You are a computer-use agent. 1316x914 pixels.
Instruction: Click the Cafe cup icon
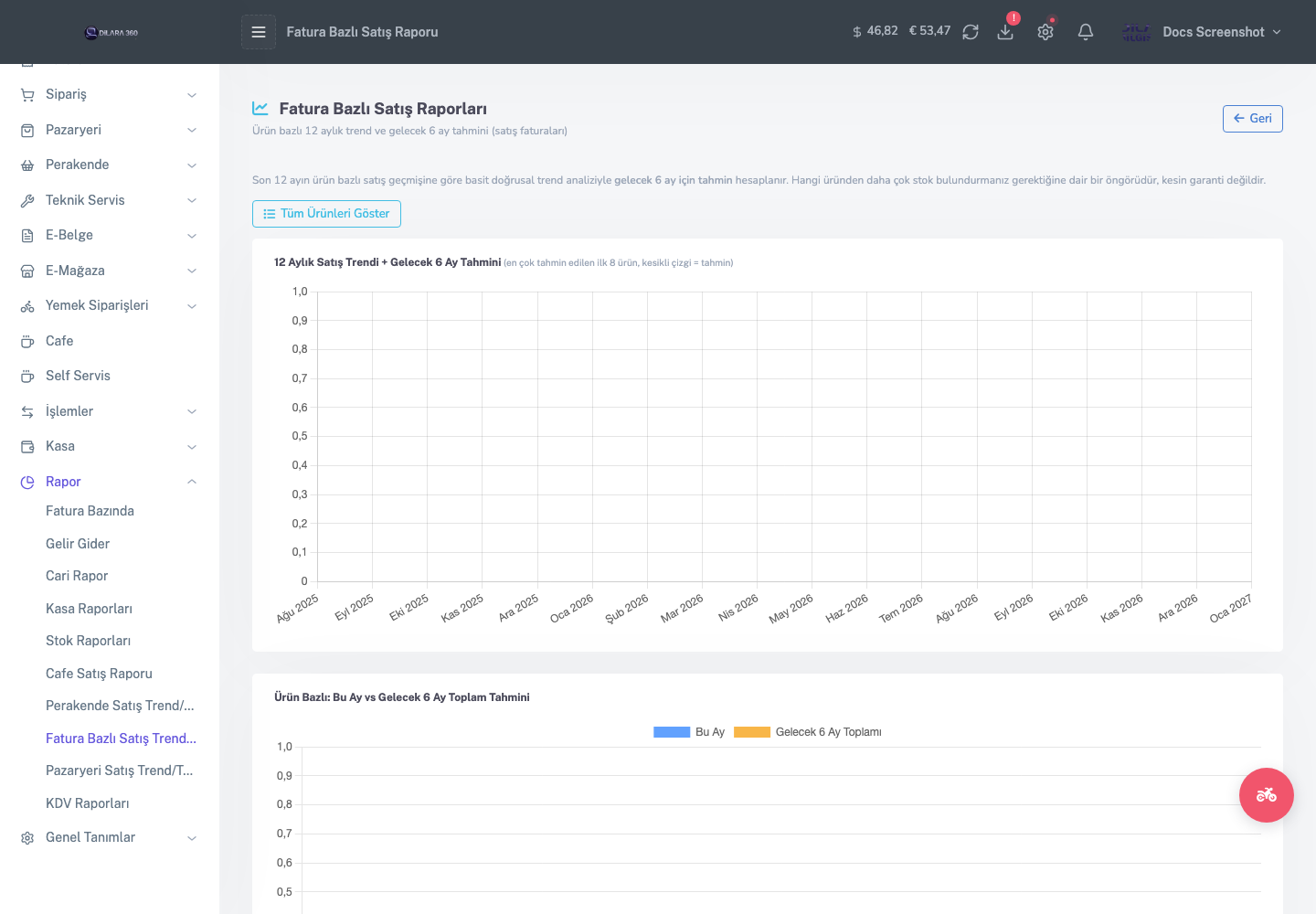click(x=27, y=341)
